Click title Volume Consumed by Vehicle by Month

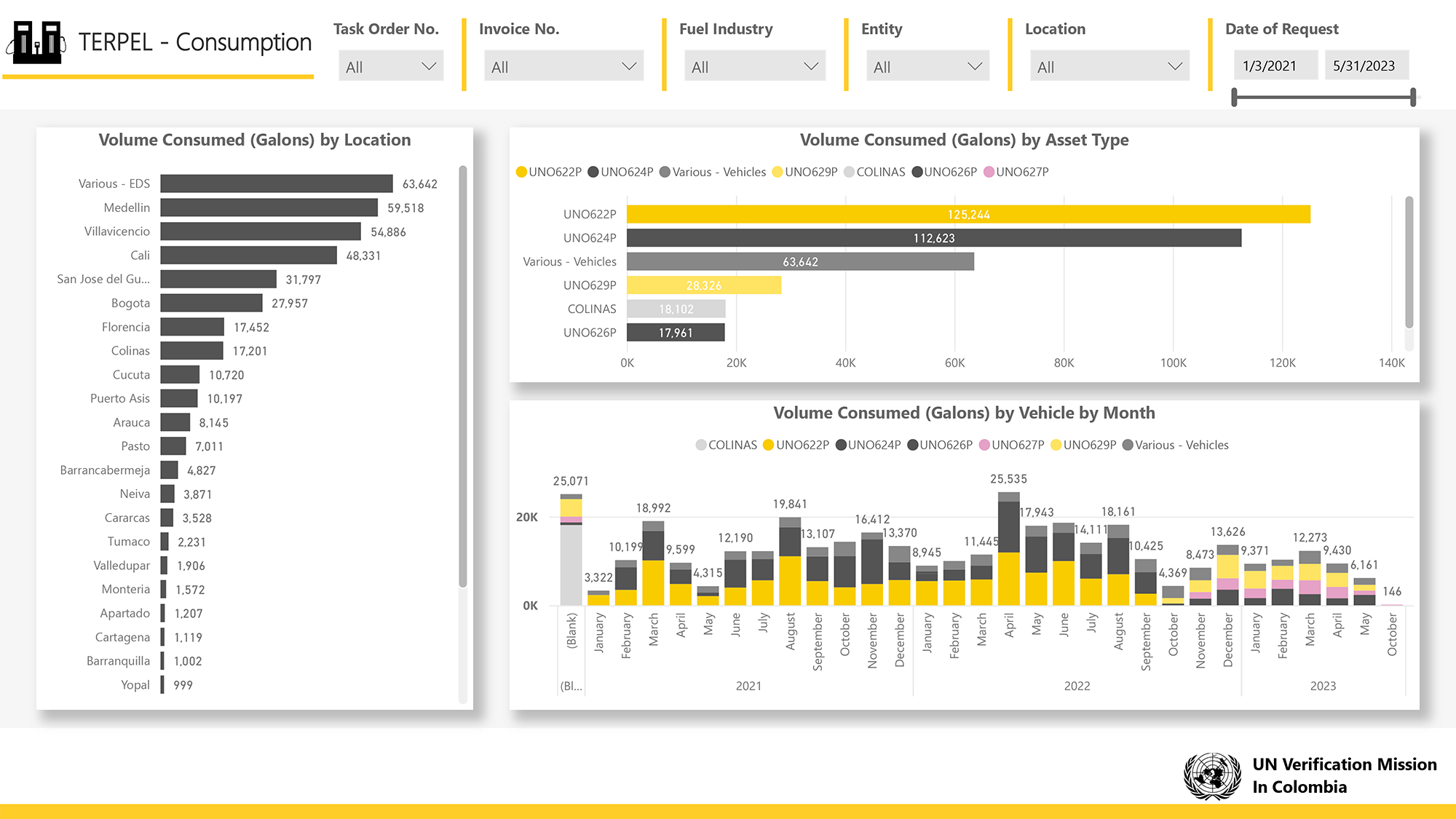(x=965, y=413)
